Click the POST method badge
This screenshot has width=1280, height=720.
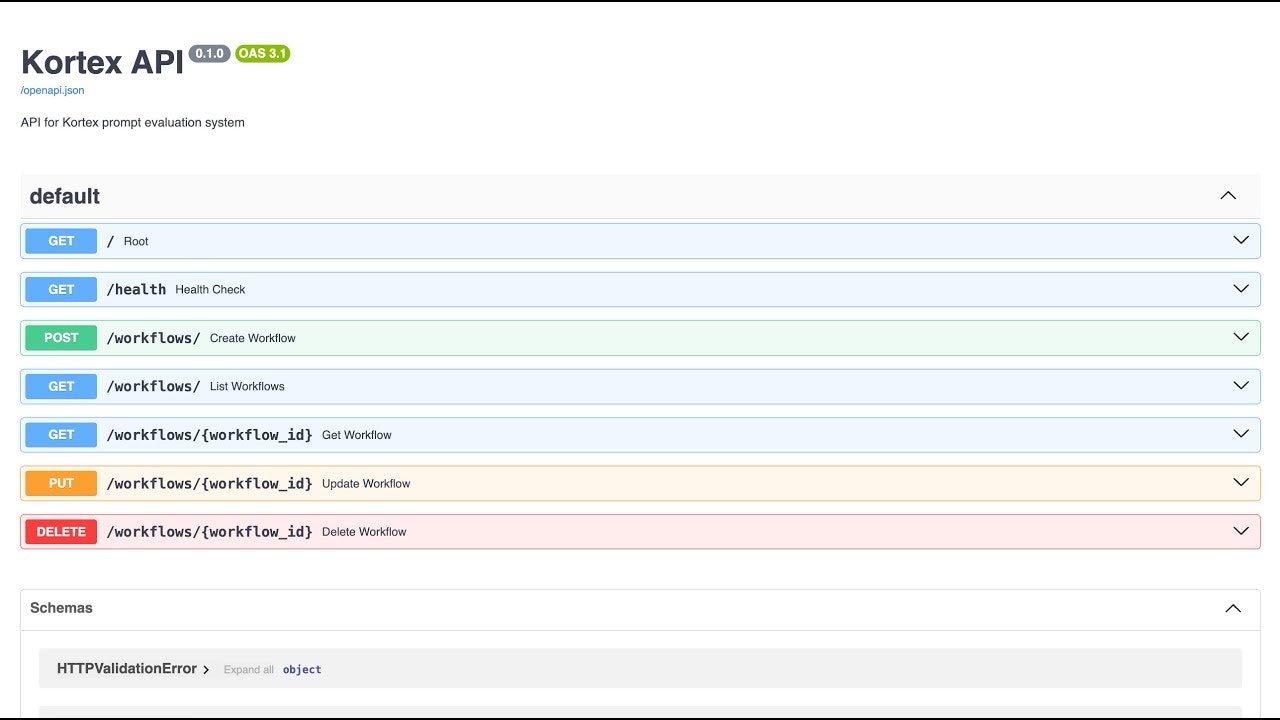click(61, 338)
